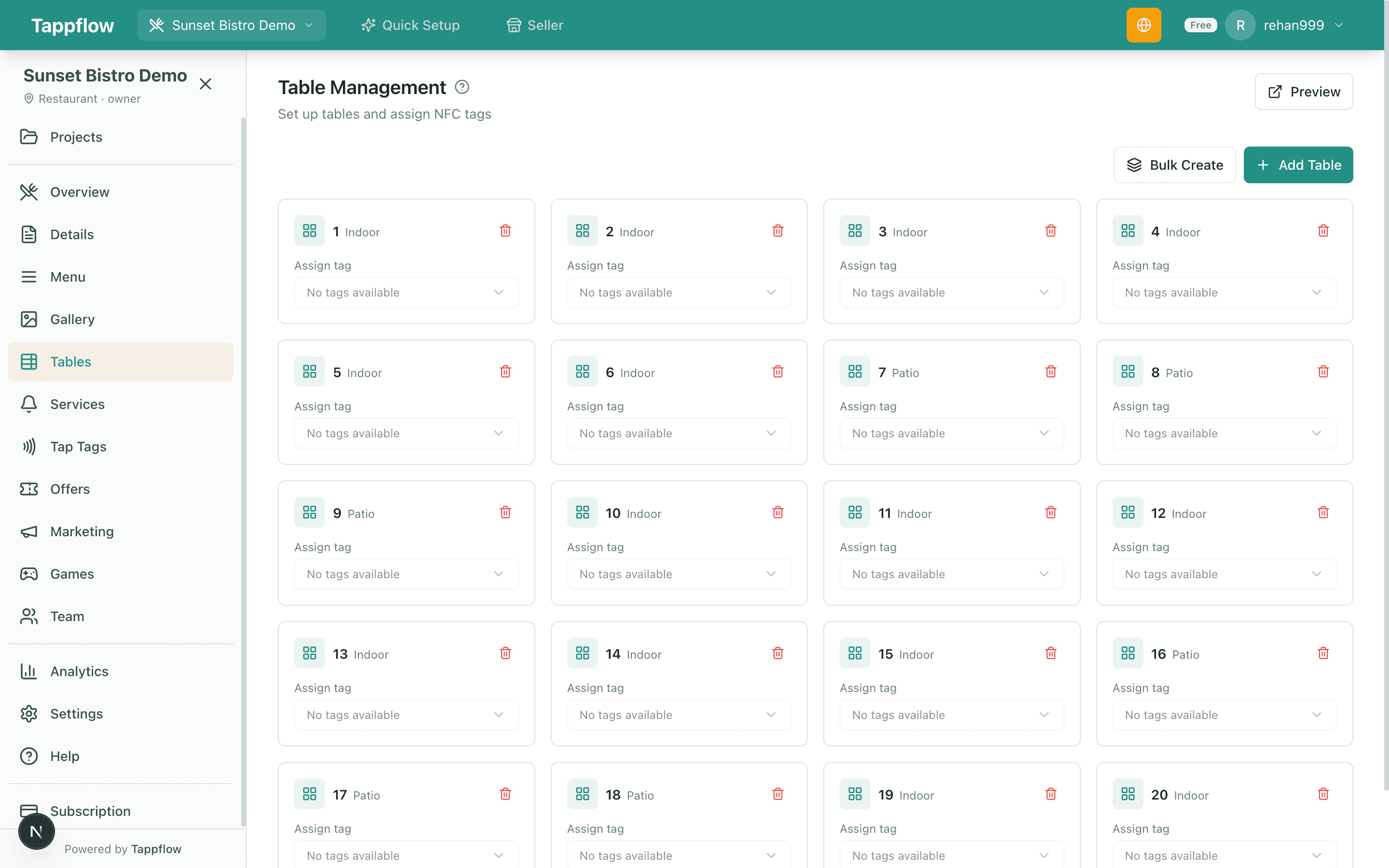This screenshot has width=1389, height=868.
Task: Open the help question mark beside Table Management
Action: click(462, 87)
